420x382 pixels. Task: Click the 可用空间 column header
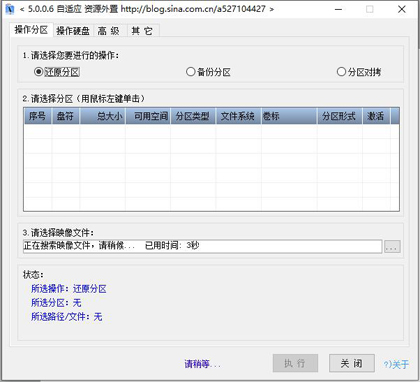pos(148,116)
